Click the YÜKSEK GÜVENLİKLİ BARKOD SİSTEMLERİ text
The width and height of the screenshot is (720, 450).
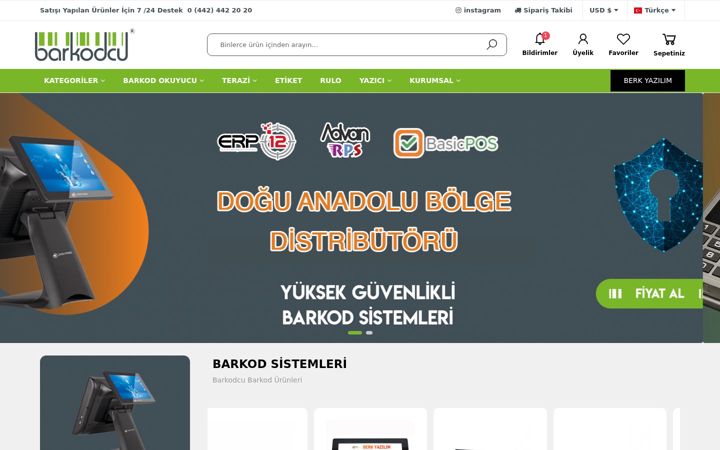coord(367,304)
